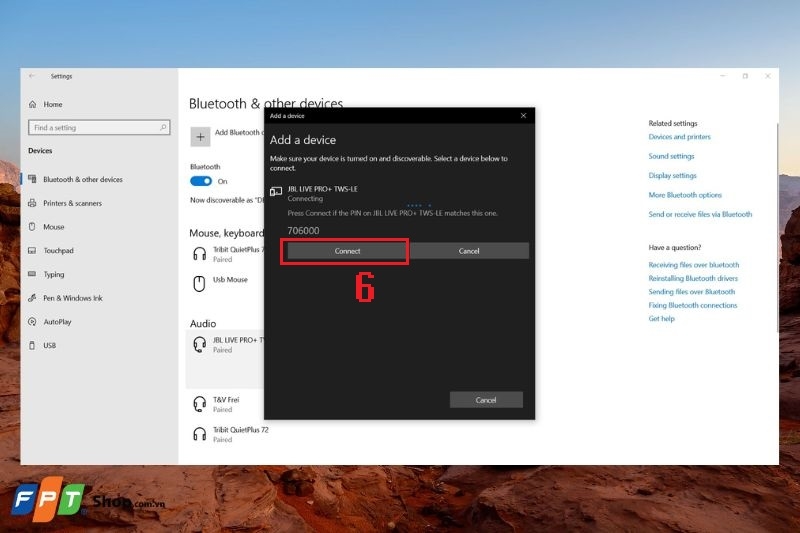Click the headset icon of JBL LIVE PRO+ under Audio
The height and width of the screenshot is (533, 800).
point(199,344)
